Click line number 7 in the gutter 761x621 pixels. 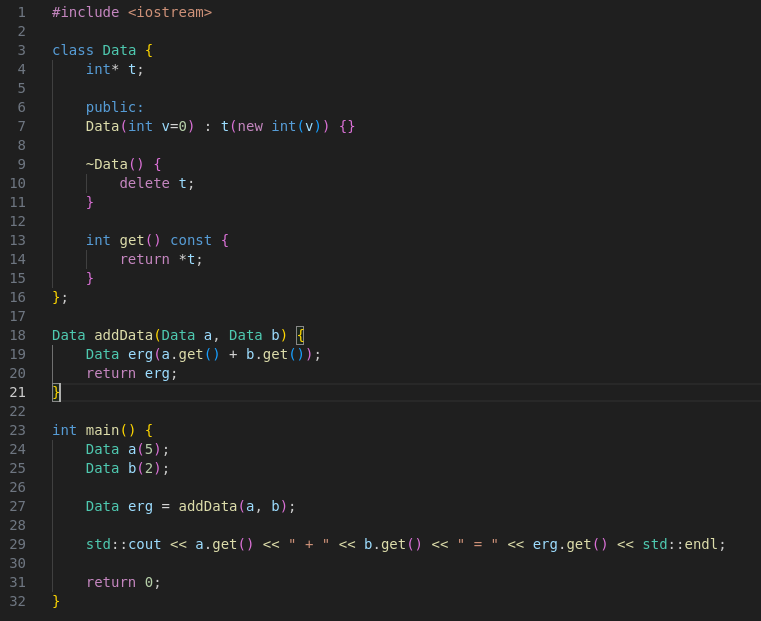tap(21, 126)
